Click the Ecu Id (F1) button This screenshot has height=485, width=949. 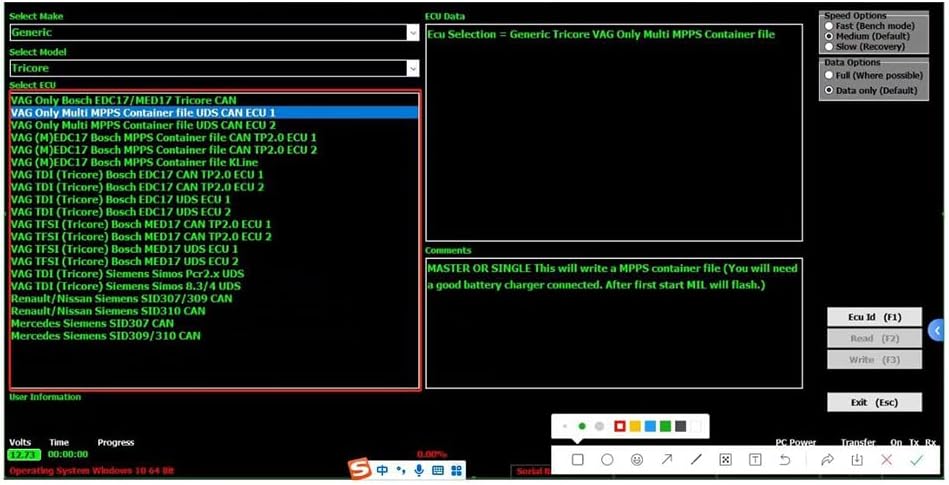pyautogui.click(x=874, y=317)
